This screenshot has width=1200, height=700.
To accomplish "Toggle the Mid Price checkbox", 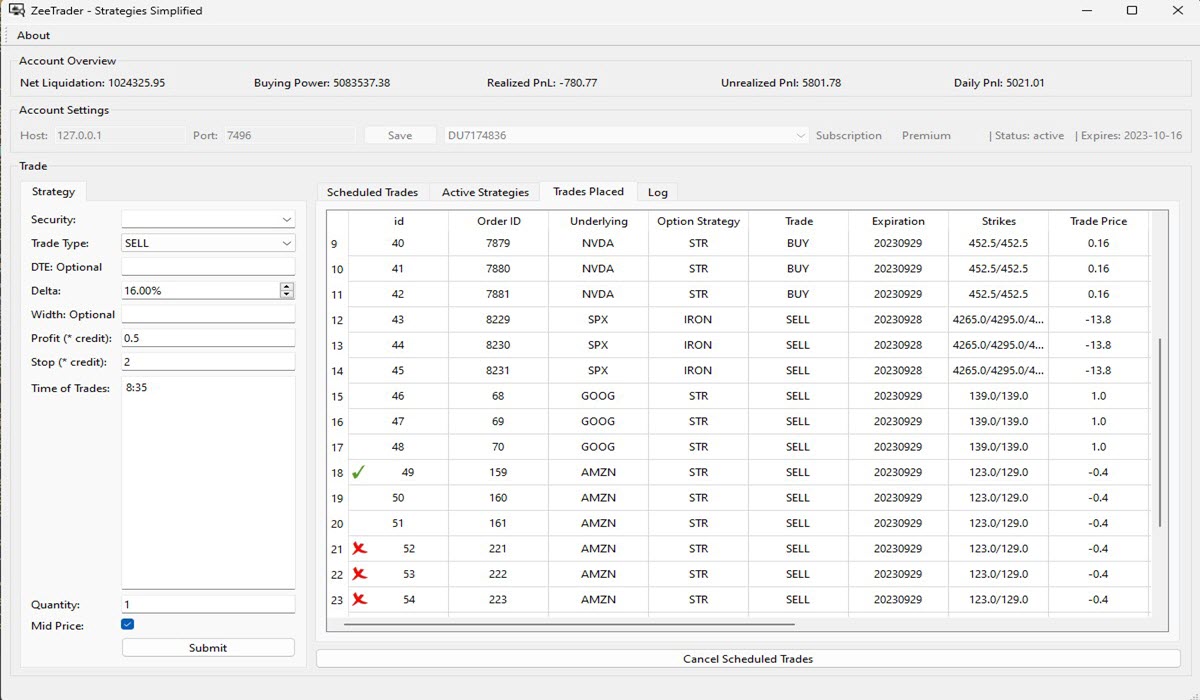I will (128, 625).
